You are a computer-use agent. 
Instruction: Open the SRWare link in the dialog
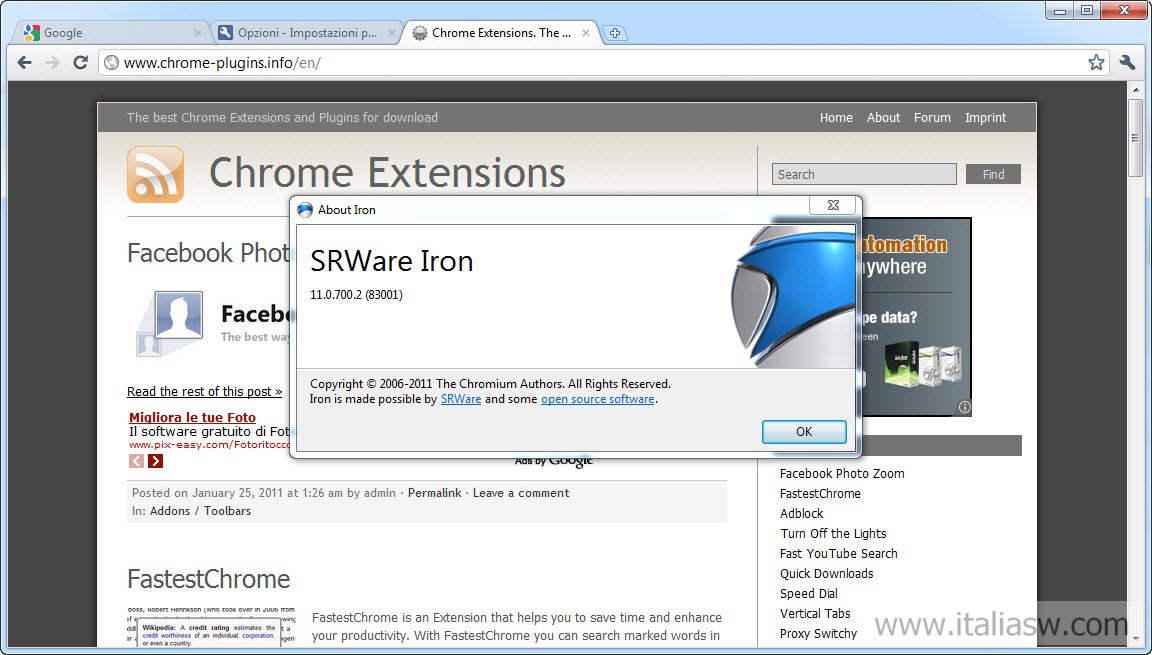(x=461, y=399)
